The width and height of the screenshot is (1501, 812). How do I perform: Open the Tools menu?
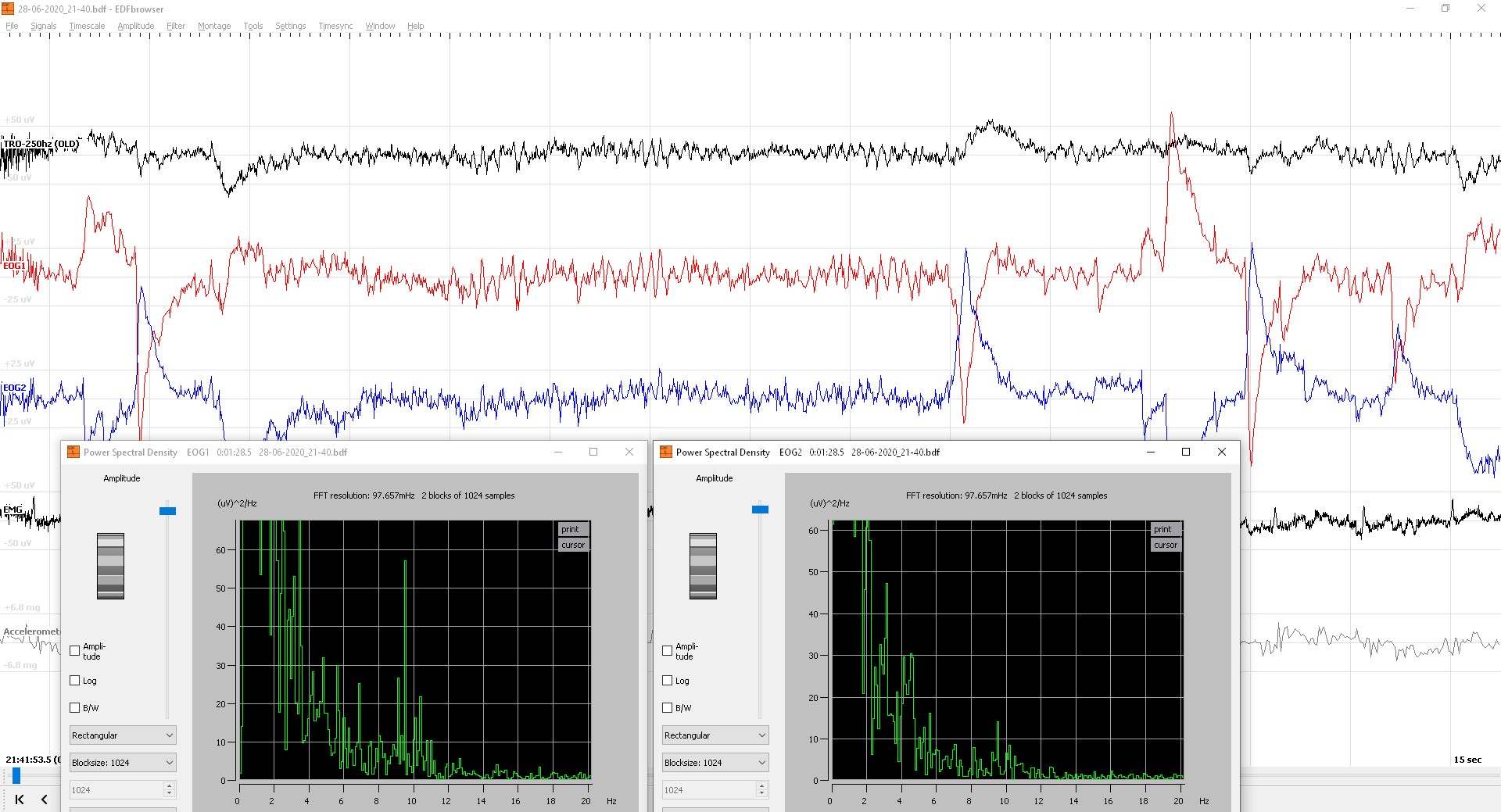[253, 26]
